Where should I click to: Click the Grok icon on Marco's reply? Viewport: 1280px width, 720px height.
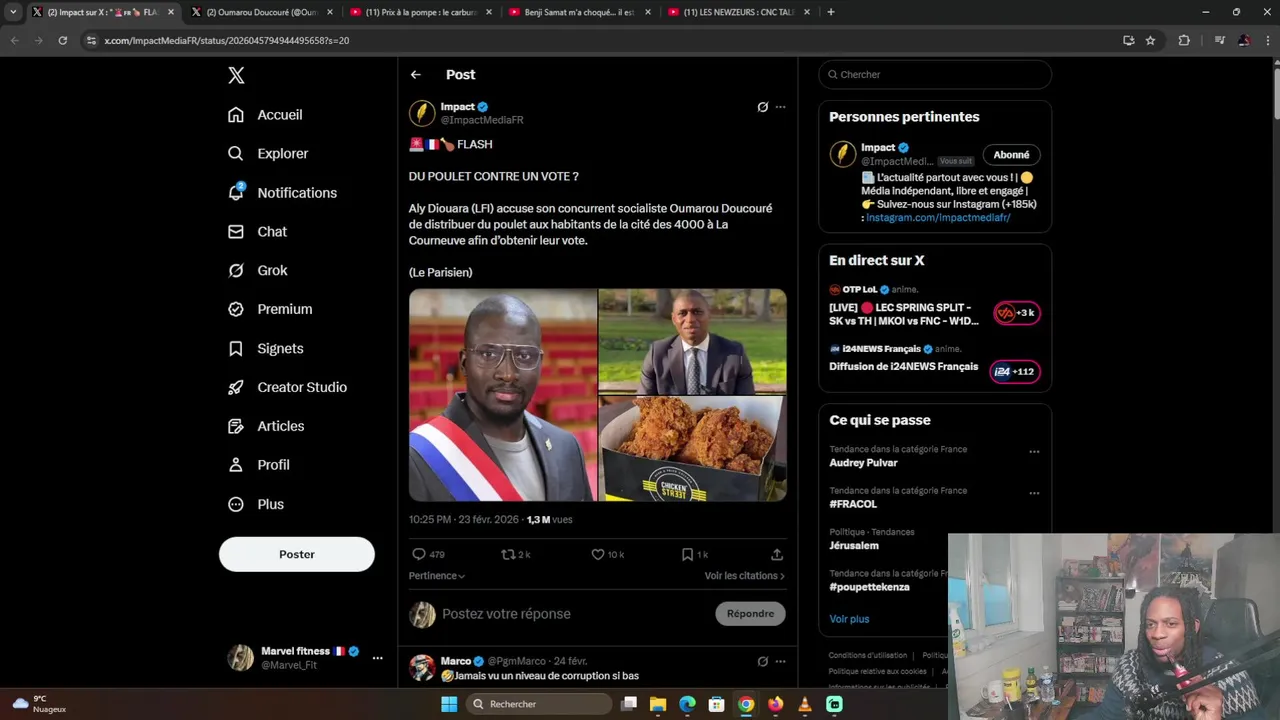762,661
